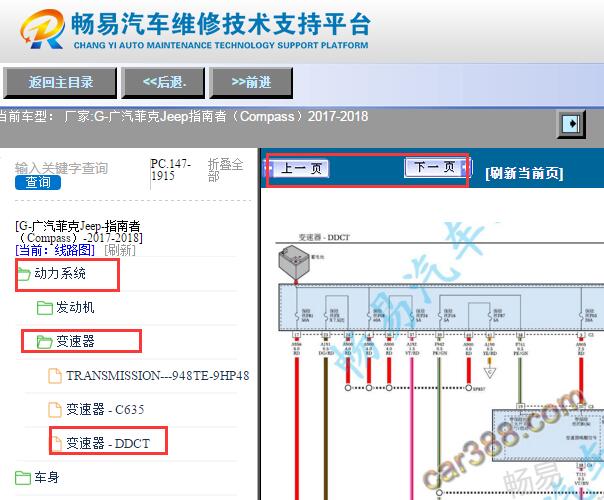Image resolution: width=604 pixels, height=500 pixels.
Task: Click the 当前：线路图 link
Action: click(55, 250)
